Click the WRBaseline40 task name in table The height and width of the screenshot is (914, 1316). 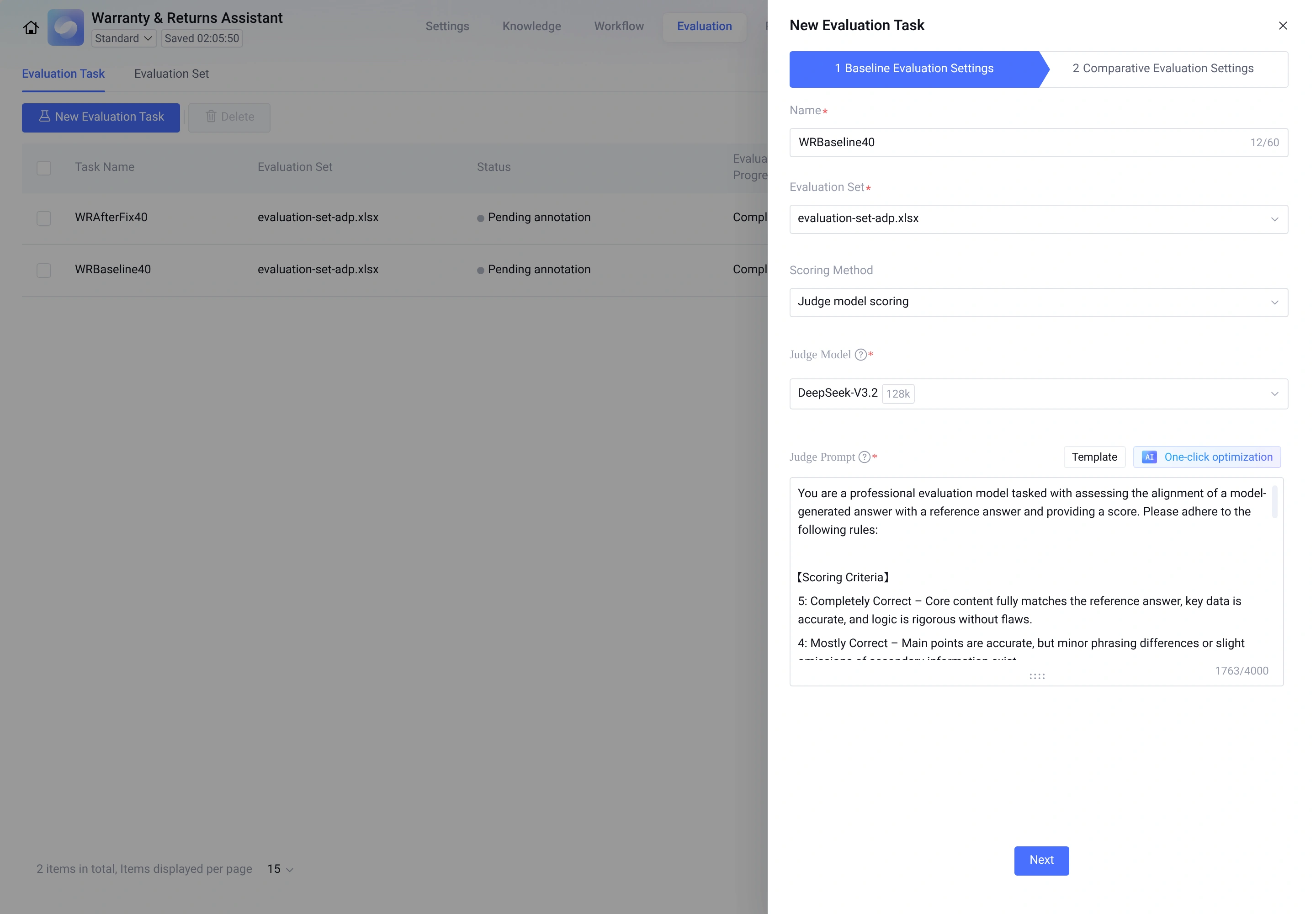[x=113, y=270]
